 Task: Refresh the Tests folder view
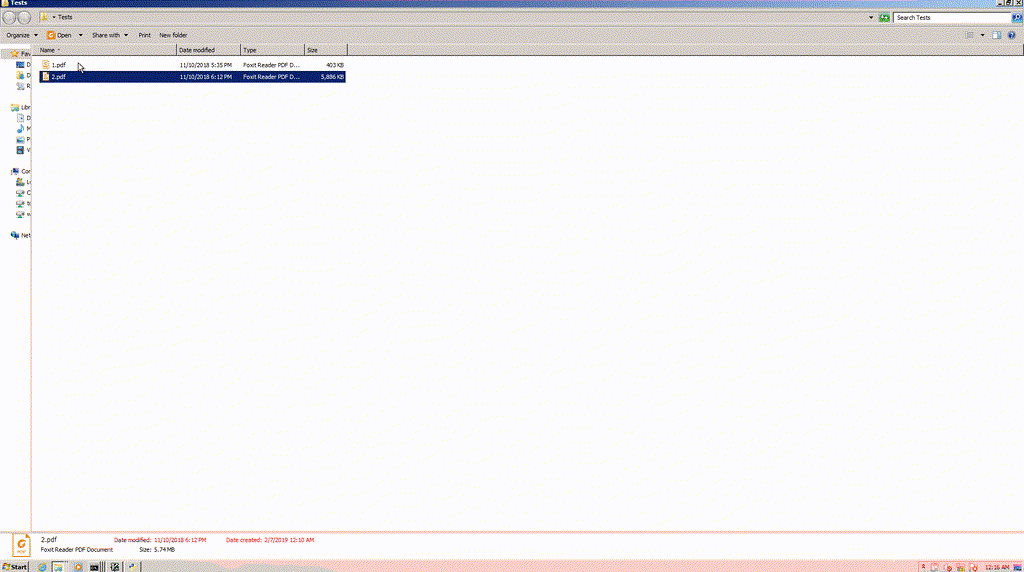point(884,18)
